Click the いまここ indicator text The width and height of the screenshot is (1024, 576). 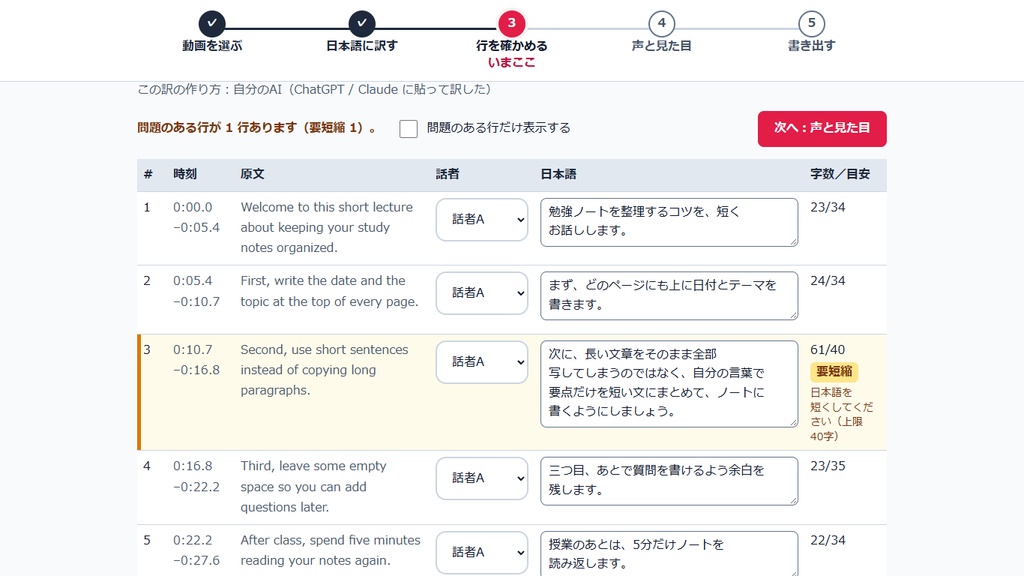511,63
